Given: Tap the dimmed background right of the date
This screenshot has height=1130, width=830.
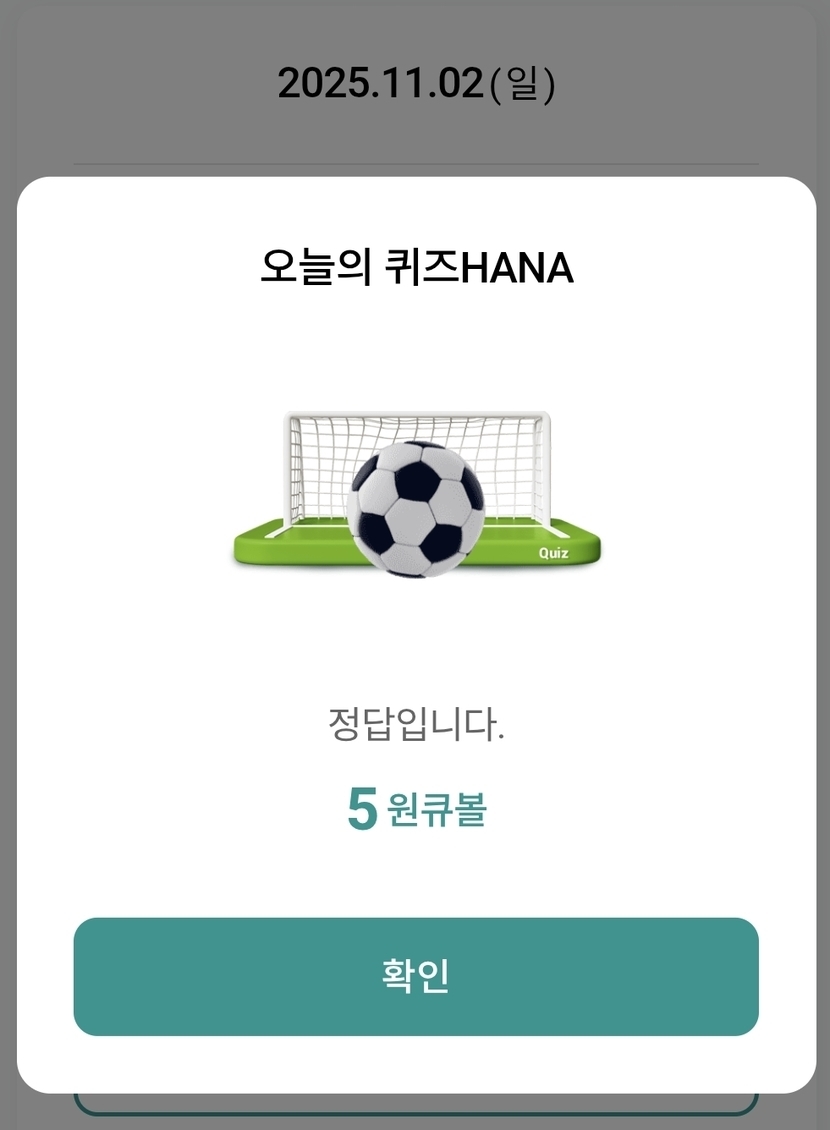Looking at the screenshot, I should coord(690,84).
